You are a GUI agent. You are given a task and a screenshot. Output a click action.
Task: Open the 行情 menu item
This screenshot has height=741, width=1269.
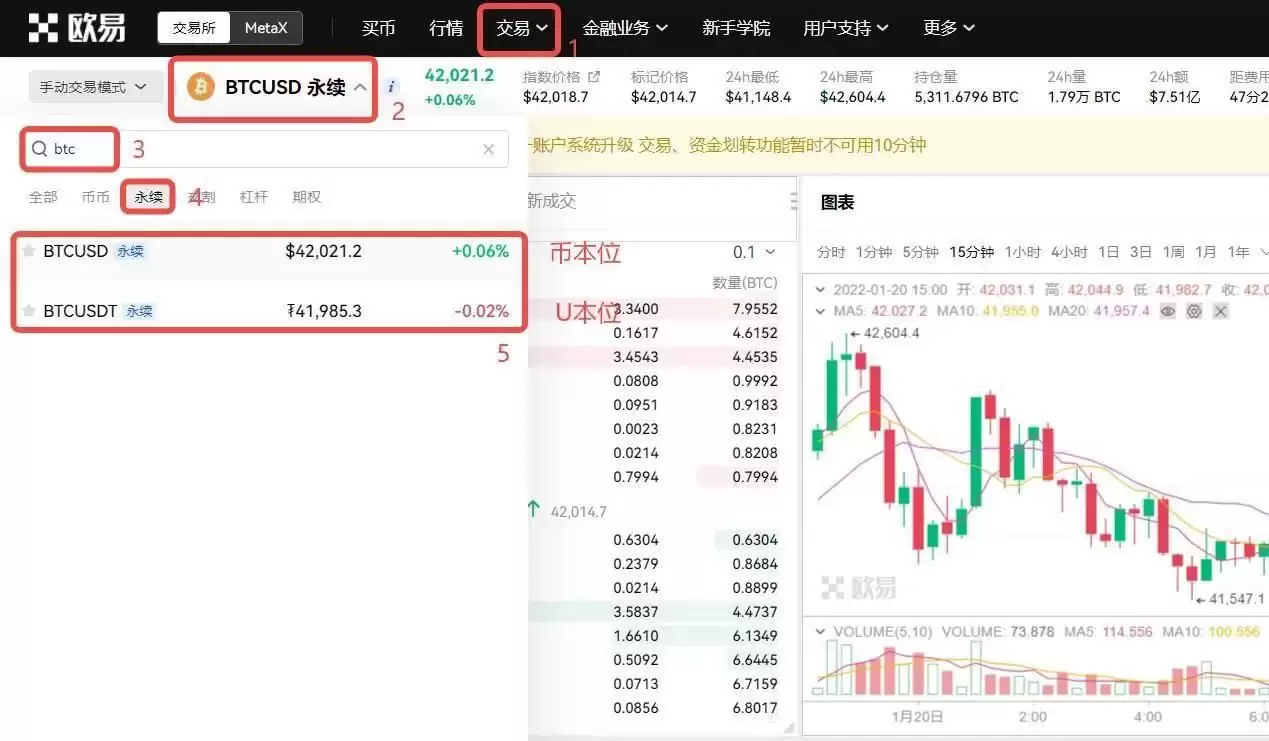(445, 28)
